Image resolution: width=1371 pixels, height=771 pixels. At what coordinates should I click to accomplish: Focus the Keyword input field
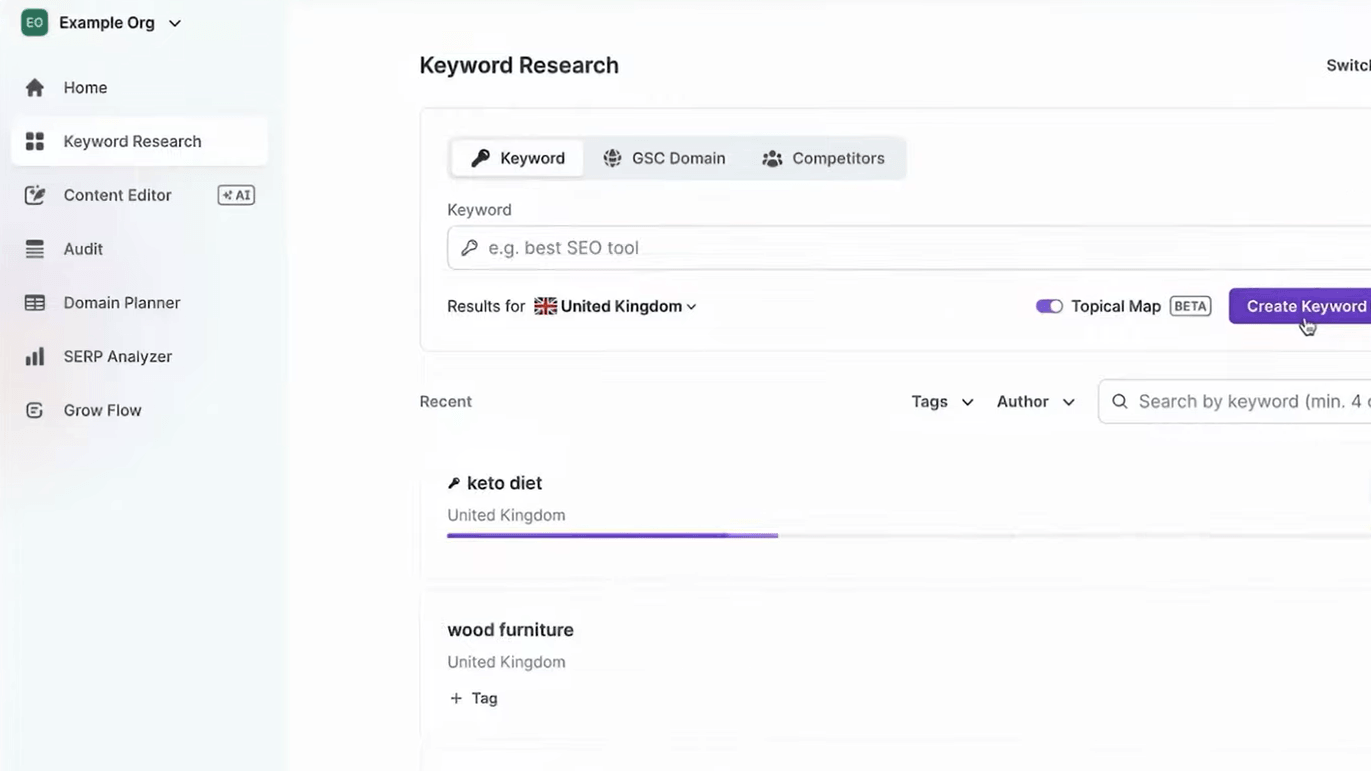point(909,248)
